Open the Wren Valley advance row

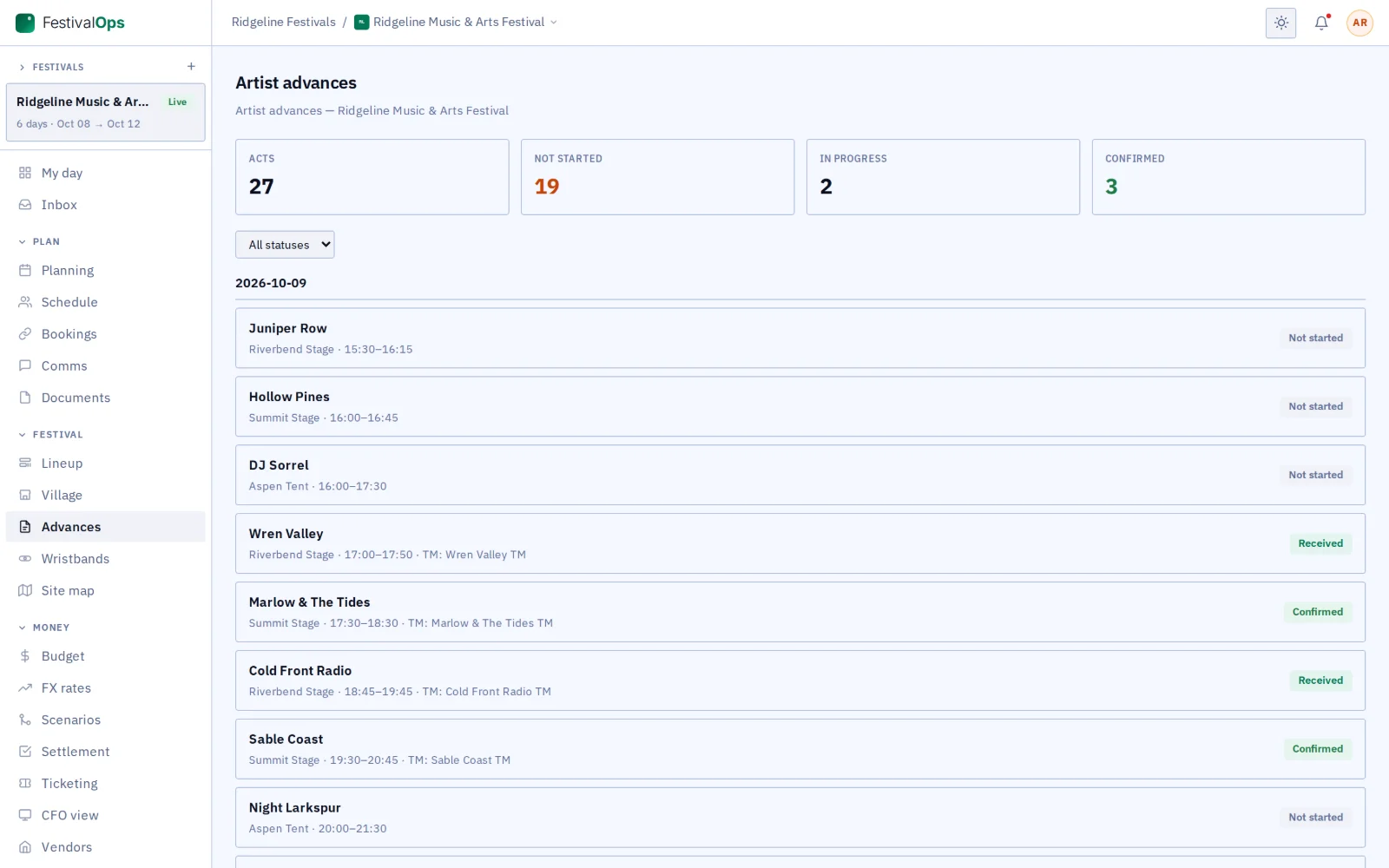[800, 543]
